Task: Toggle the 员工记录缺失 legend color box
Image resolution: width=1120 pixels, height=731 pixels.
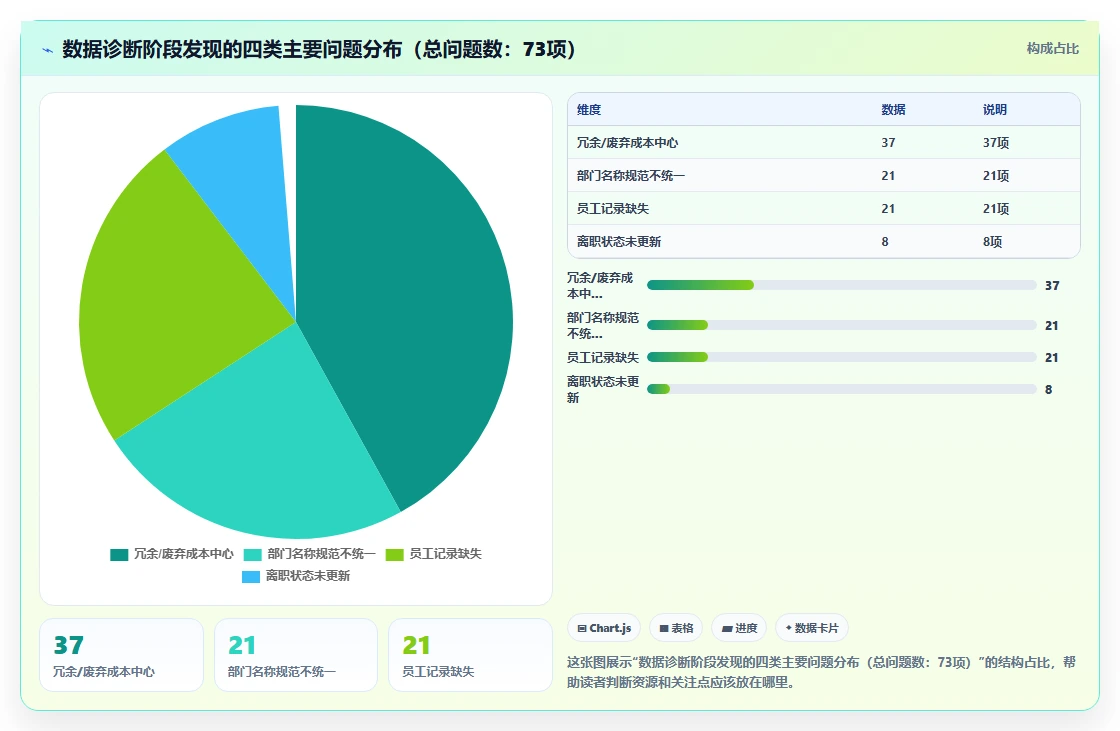Action: pyautogui.click(x=394, y=555)
